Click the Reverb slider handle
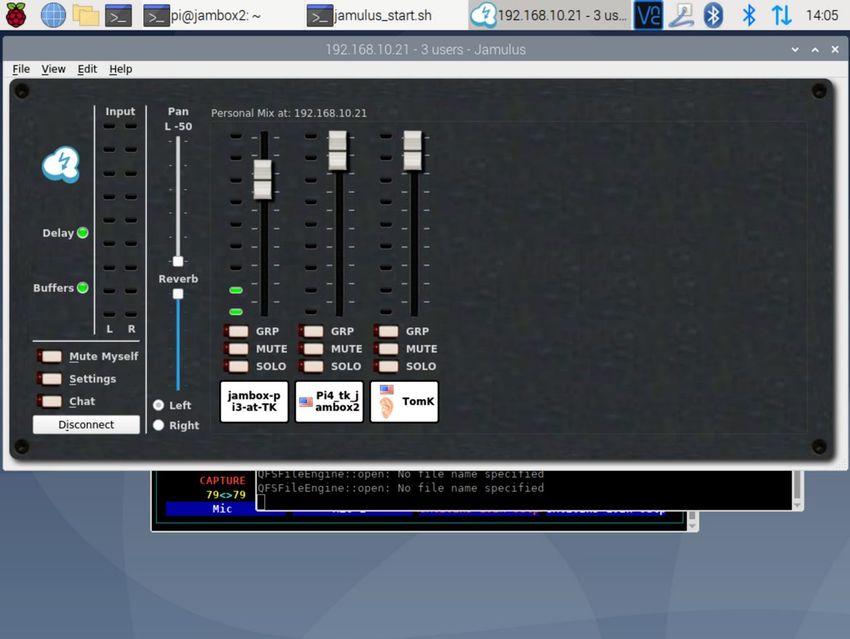 coord(178,294)
